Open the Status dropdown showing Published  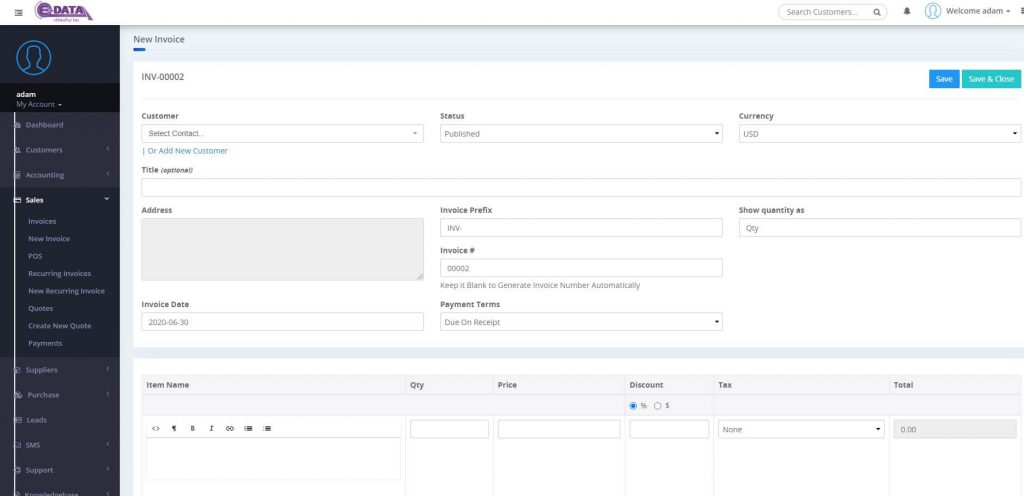pyautogui.click(x=580, y=133)
